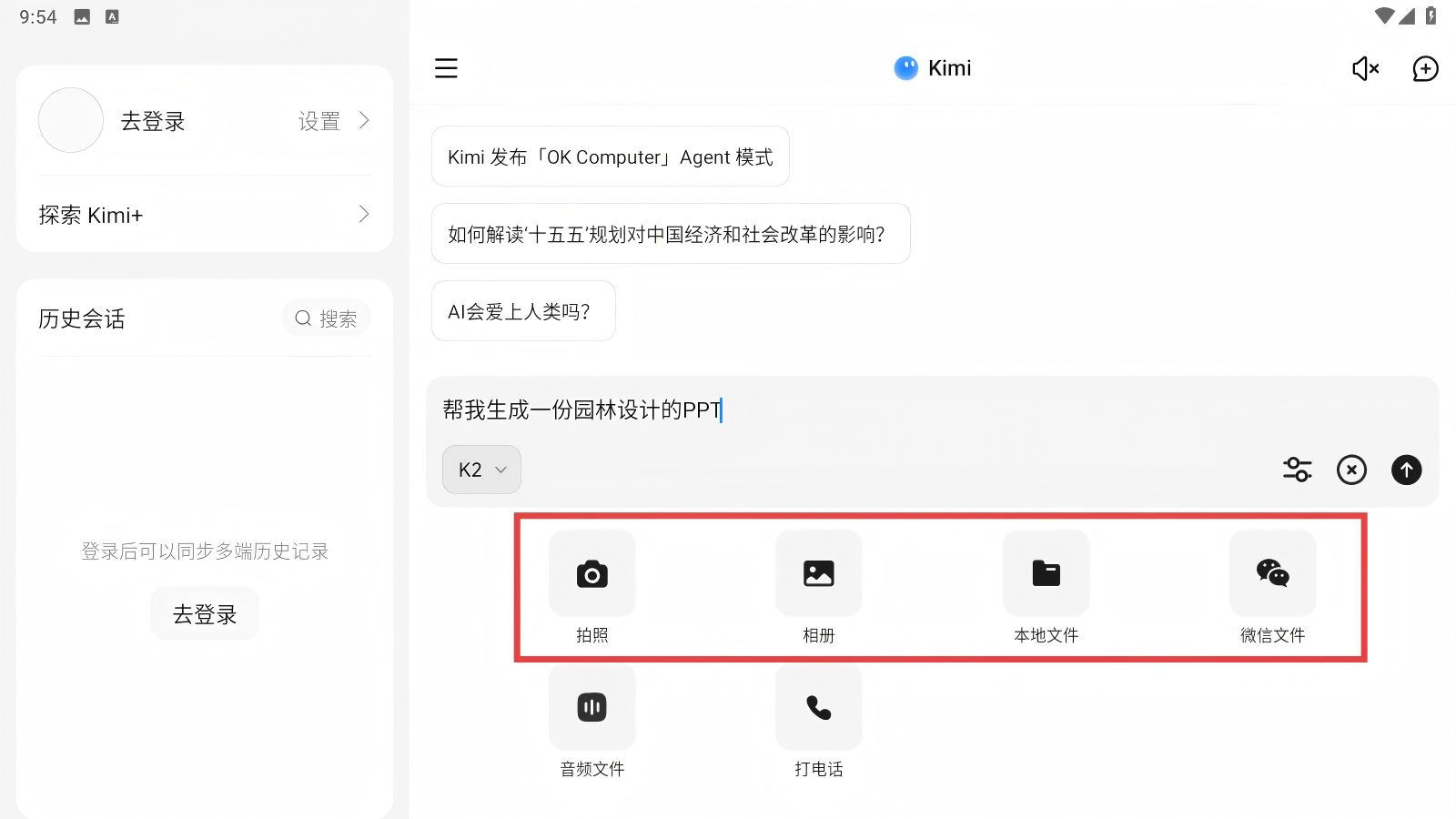Viewport: 1456px width, 819px height.
Task: Focus the message input text field
Action: (910, 410)
